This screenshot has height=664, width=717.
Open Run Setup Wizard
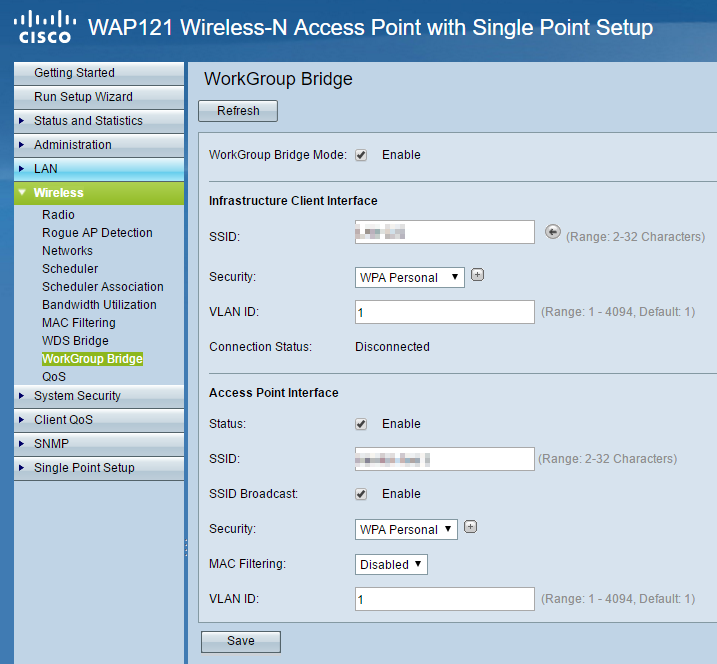pos(99,97)
